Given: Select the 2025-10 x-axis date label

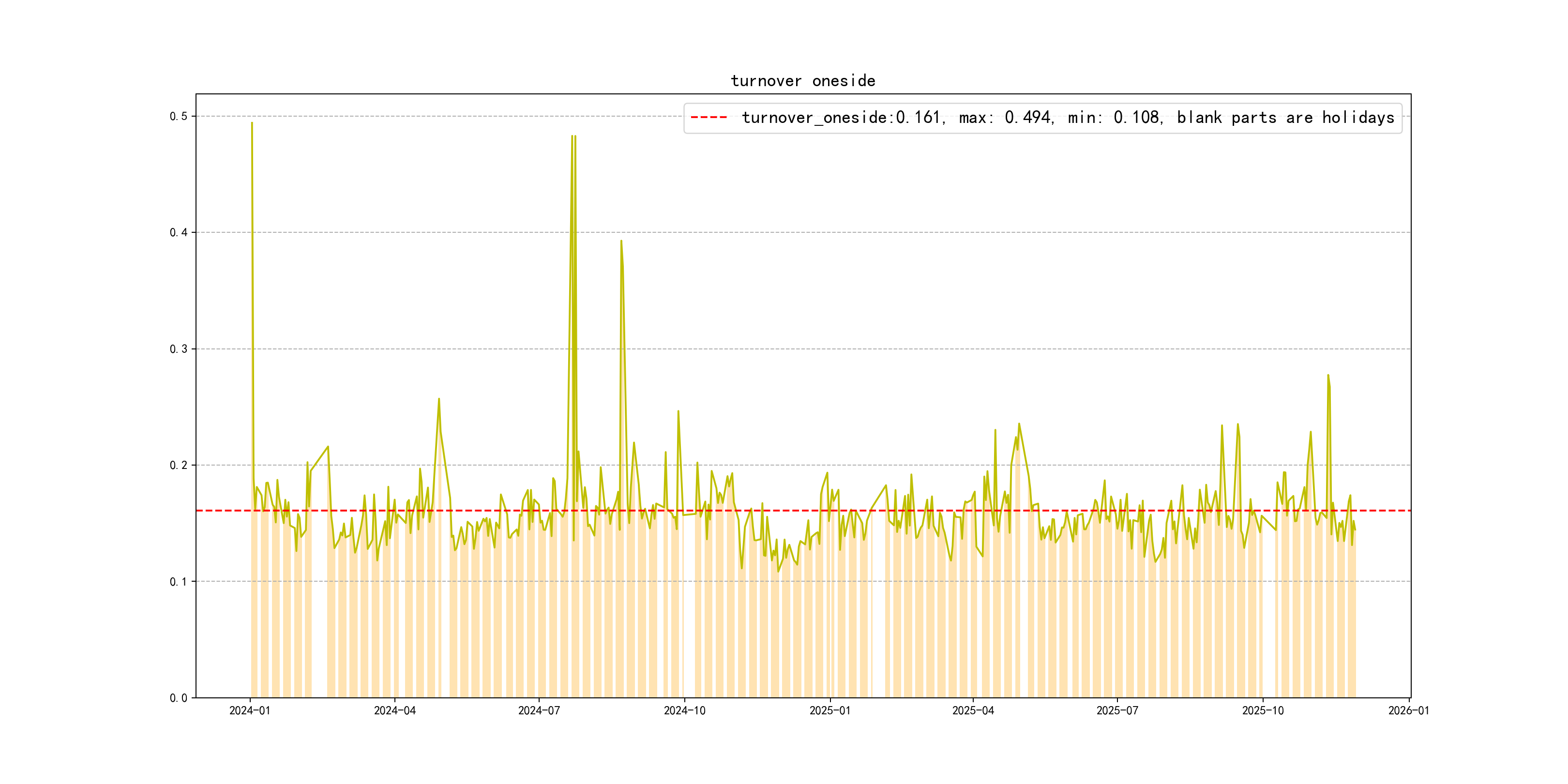Looking at the screenshot, I should point(1263,710).
